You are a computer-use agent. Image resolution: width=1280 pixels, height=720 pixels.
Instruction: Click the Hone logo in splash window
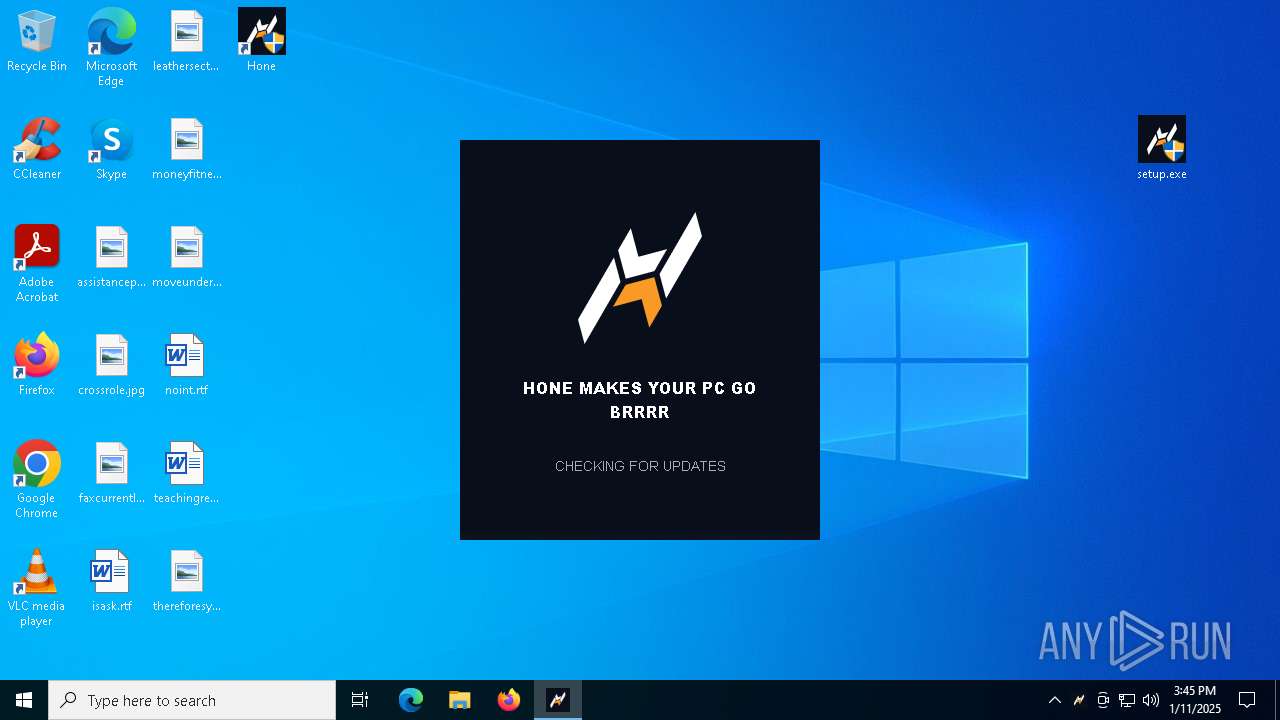[640, 277]
